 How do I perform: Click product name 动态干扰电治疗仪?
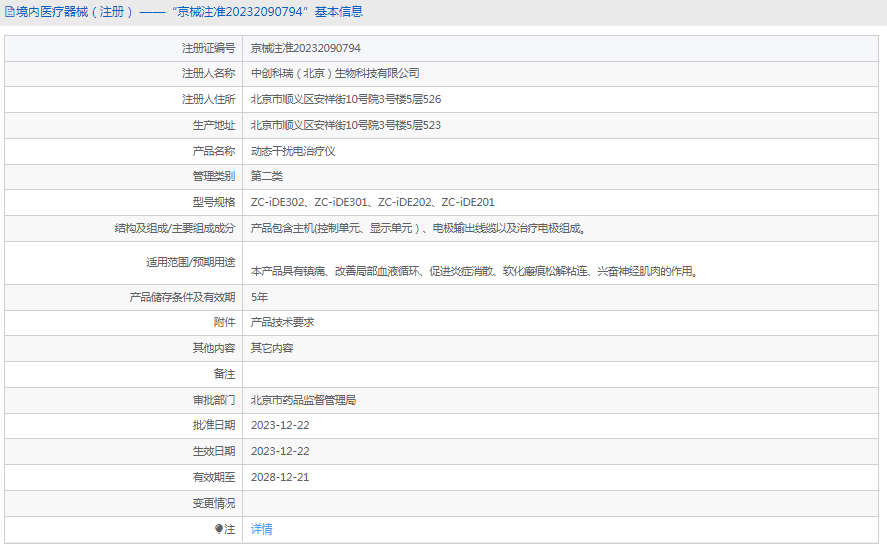[x=293, y=151]
